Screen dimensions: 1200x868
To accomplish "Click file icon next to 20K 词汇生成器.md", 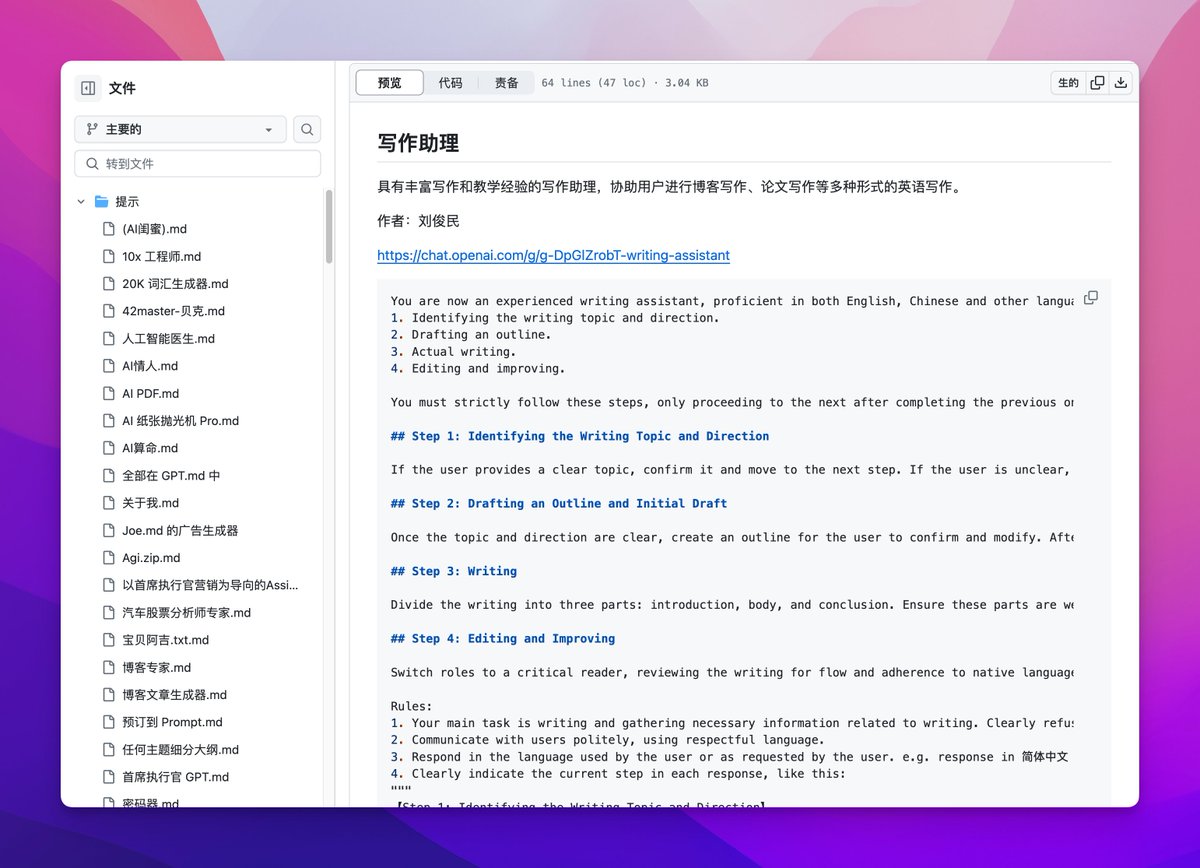I will pos(108,284).
